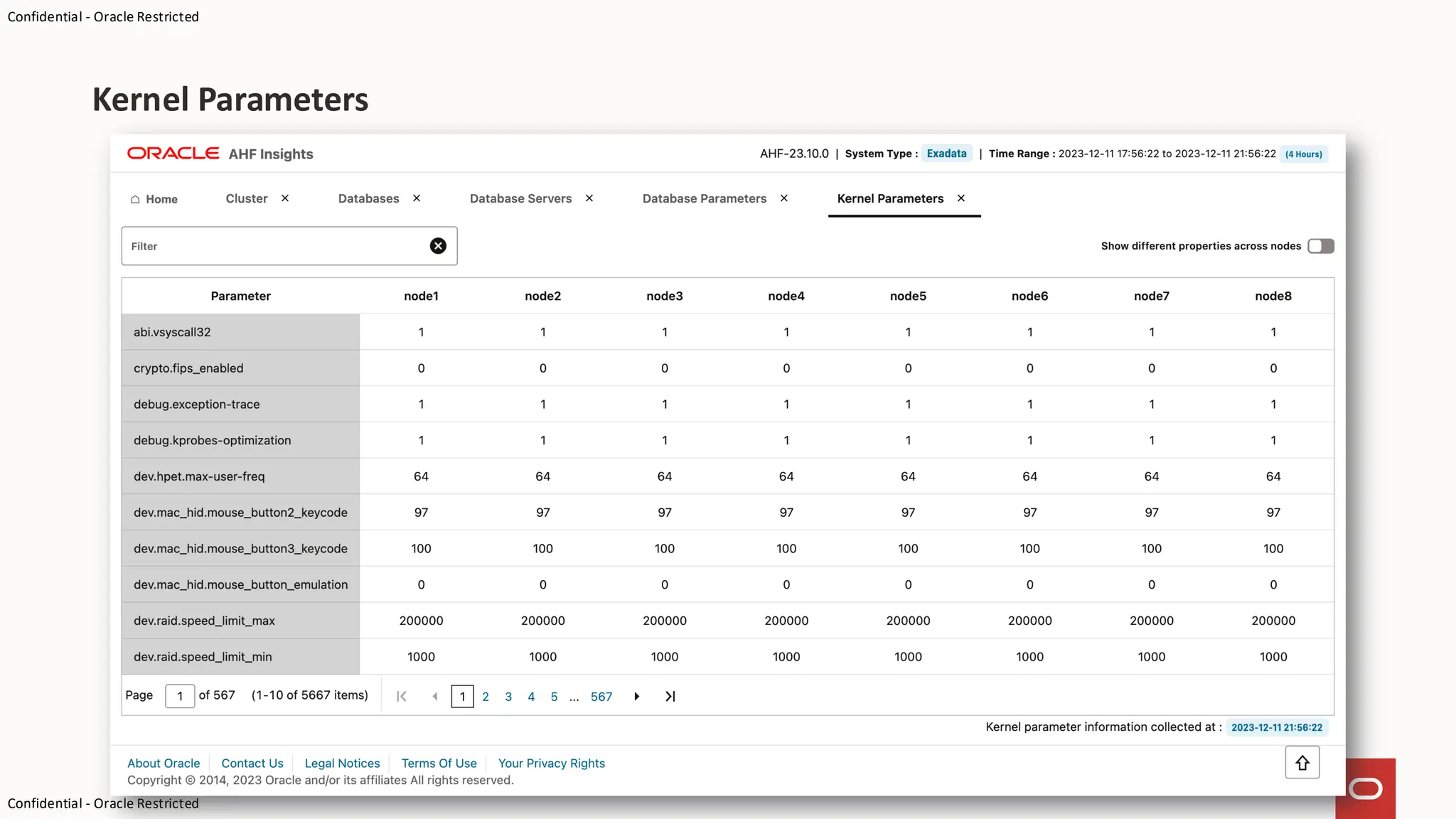
Task: Close the Cluster tab
Action: pyautogui.click(x=285, y=198)
